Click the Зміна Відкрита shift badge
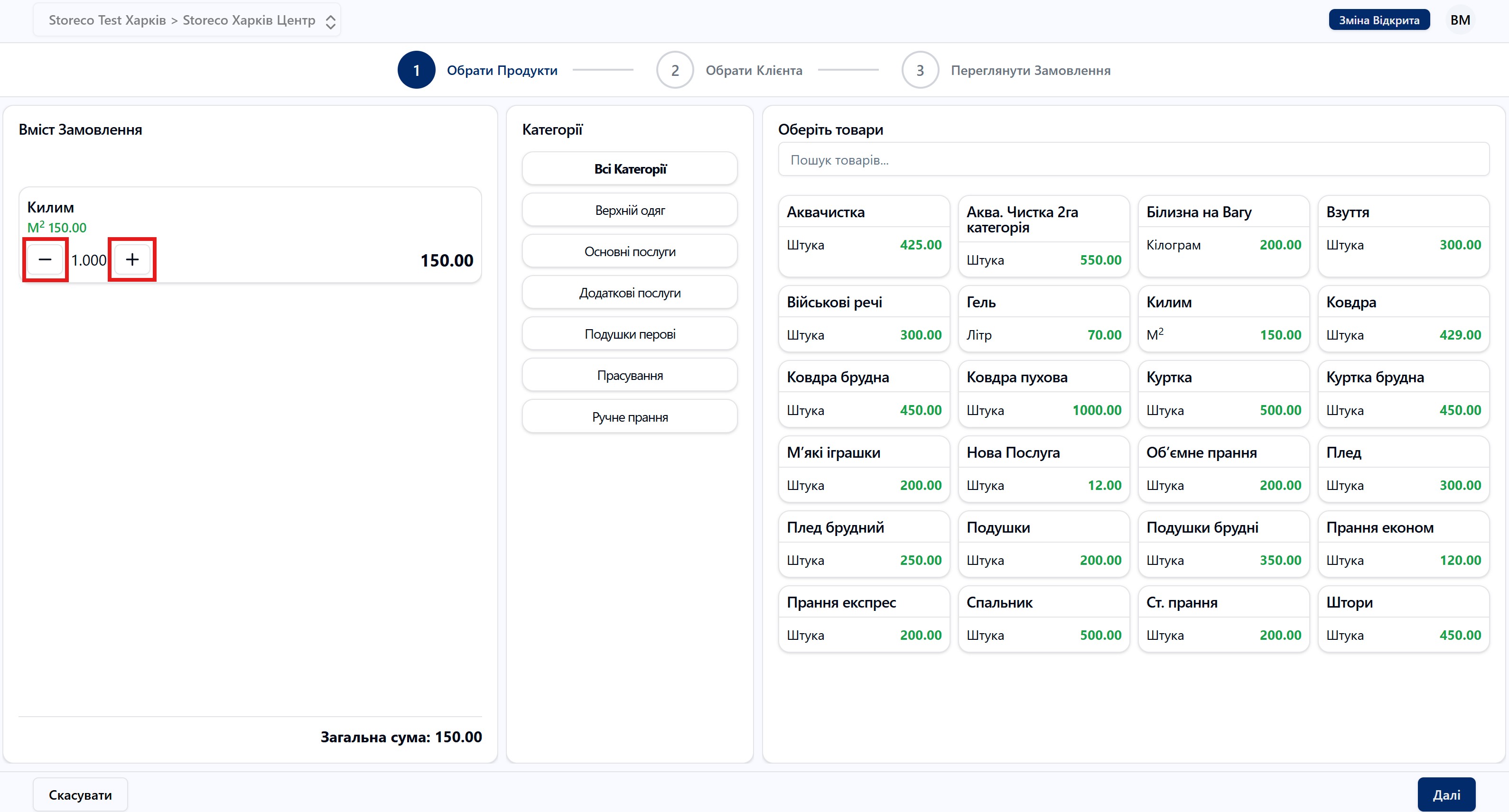The image size is (1509, 812). tap(1379, 20)
